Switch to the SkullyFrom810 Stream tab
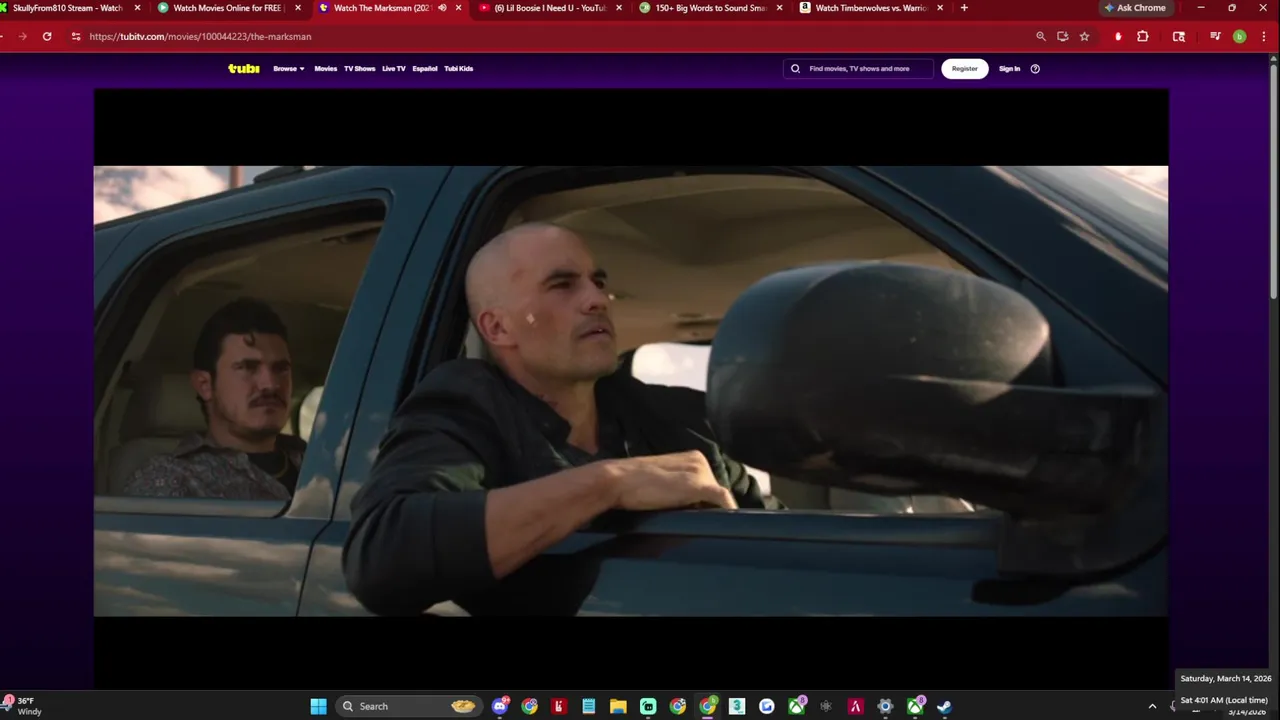Screen dimensions: 1280x720 (69, 8)
